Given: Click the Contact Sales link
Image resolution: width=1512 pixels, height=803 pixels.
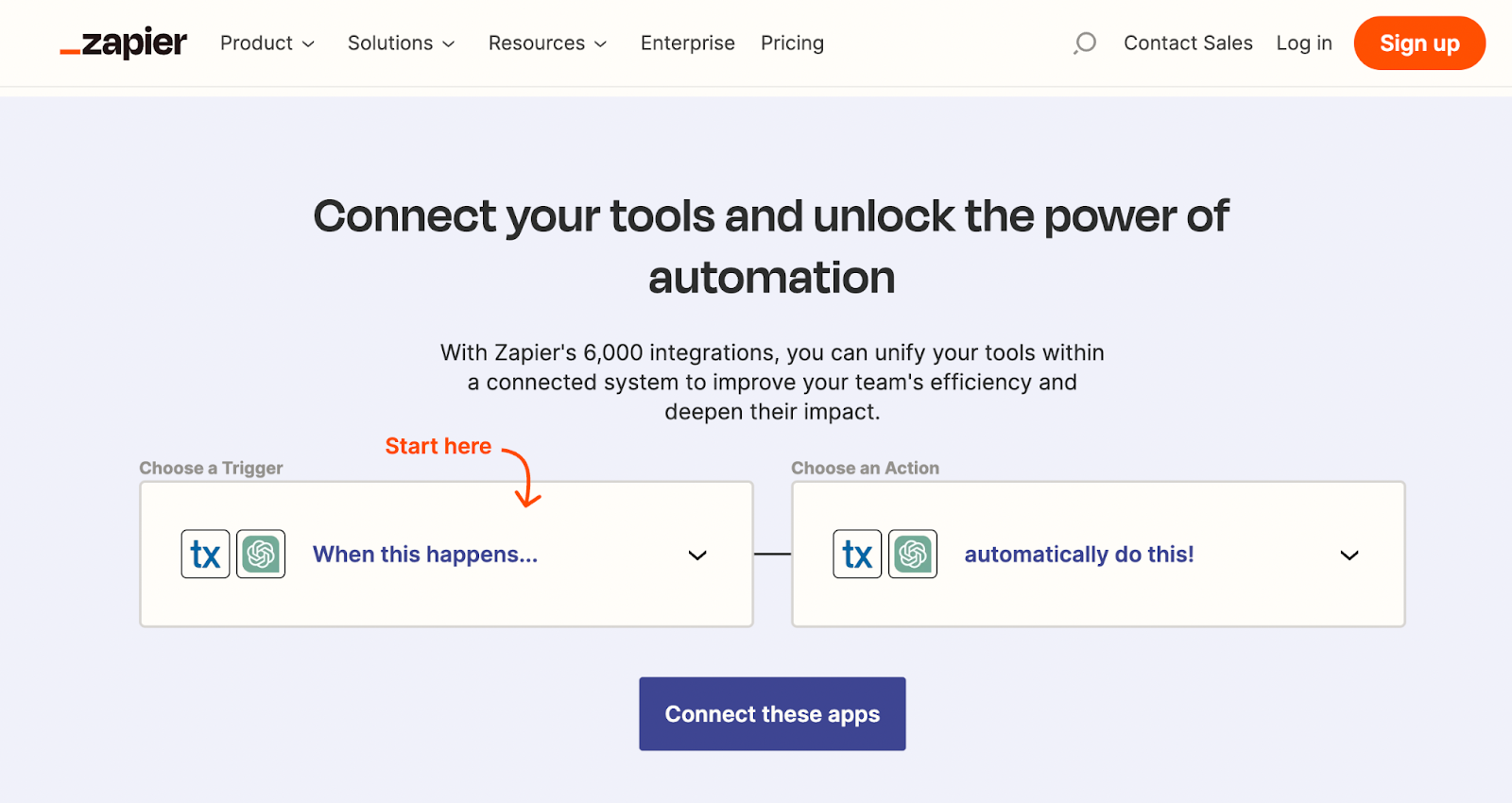Looking at the screenshot, I should click(x=1188, y=43).
